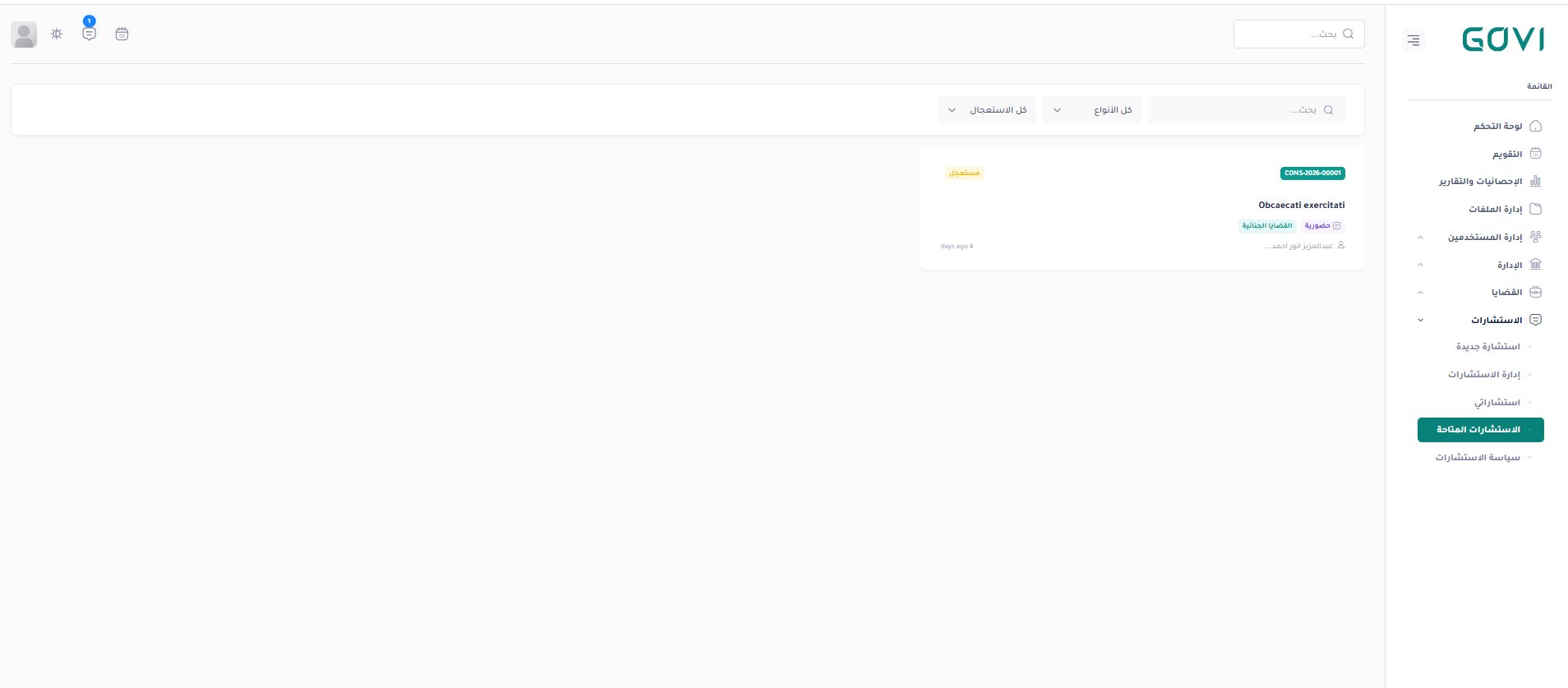The height and width of the screenshot is (688, 1568).
Task: Open لوحة التحكم dashboard from sidebar
Action: 1497,127
